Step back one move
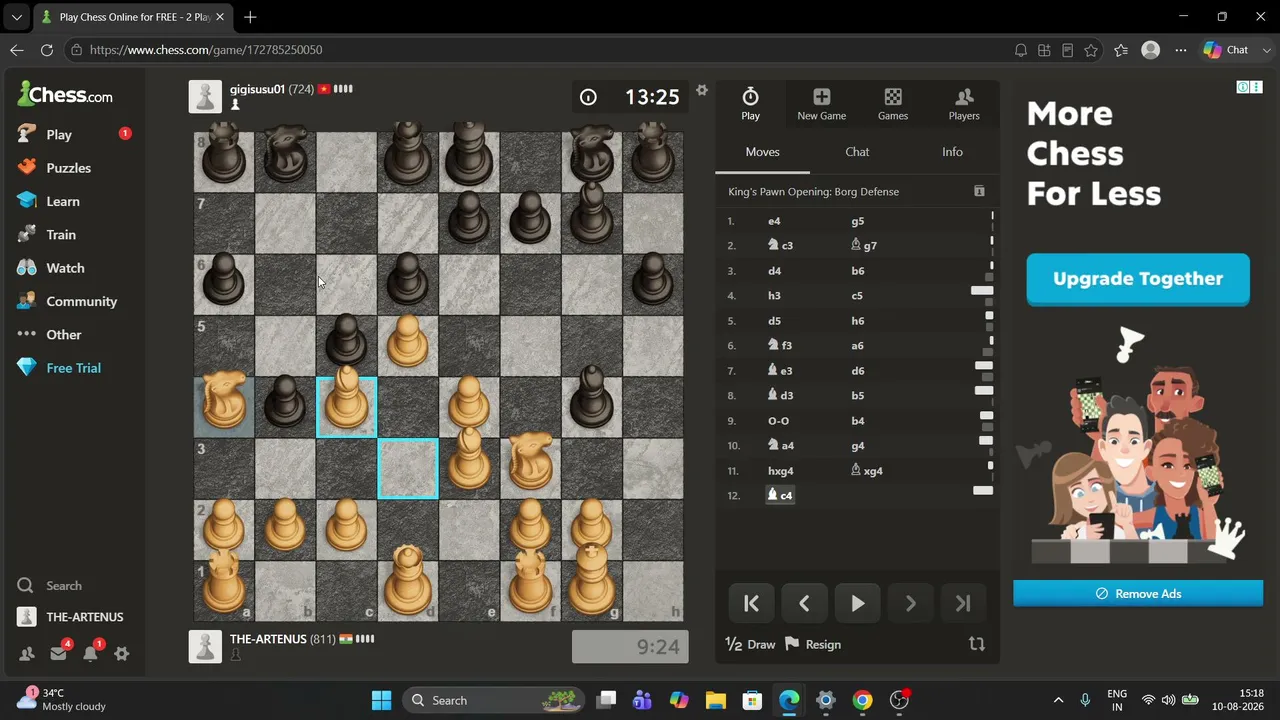This screenshot has height=720, width=1280. tap(805, 604)
